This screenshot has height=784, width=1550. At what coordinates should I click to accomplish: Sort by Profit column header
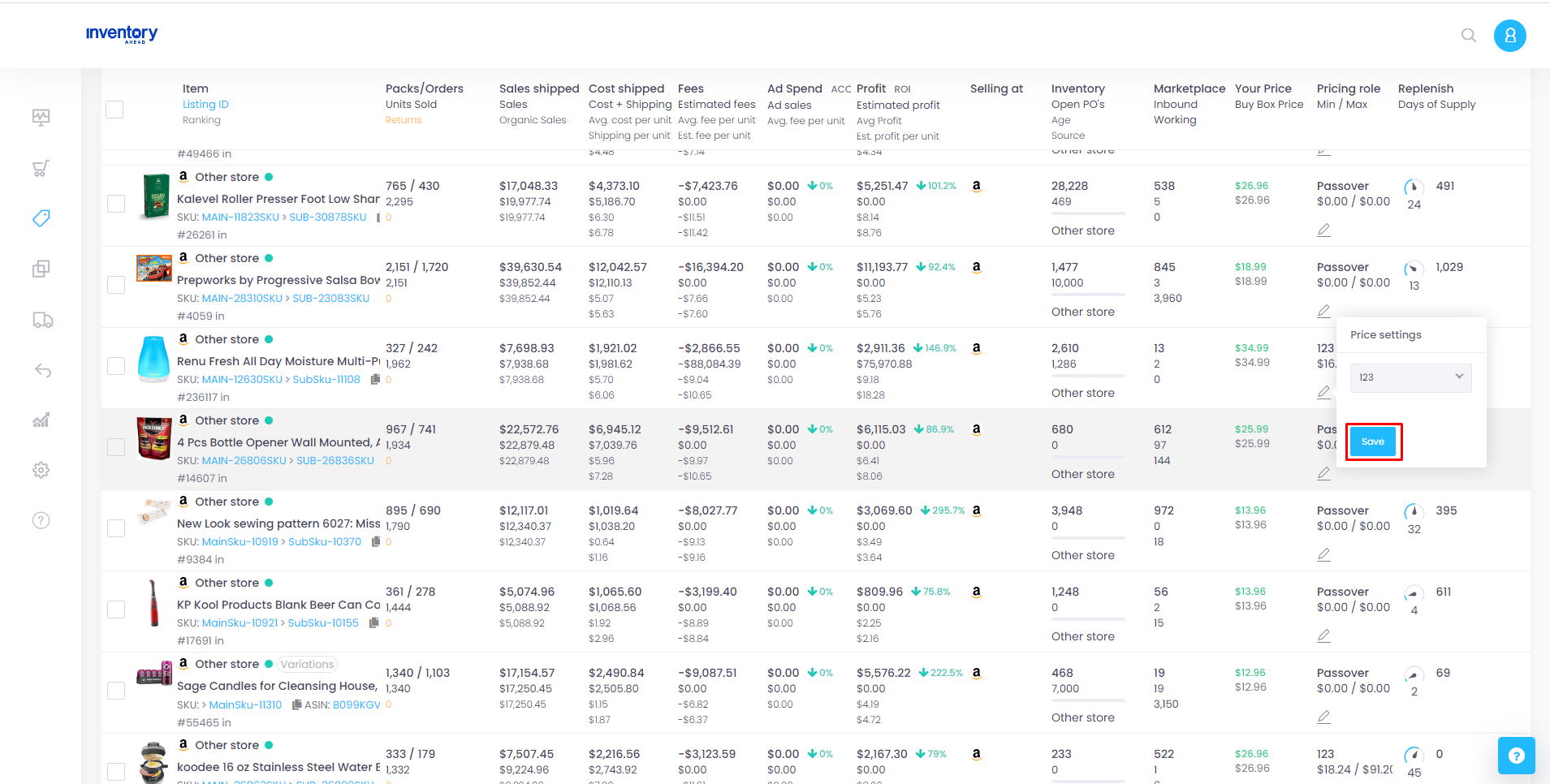pyautogui.click(x=871, y=88)
